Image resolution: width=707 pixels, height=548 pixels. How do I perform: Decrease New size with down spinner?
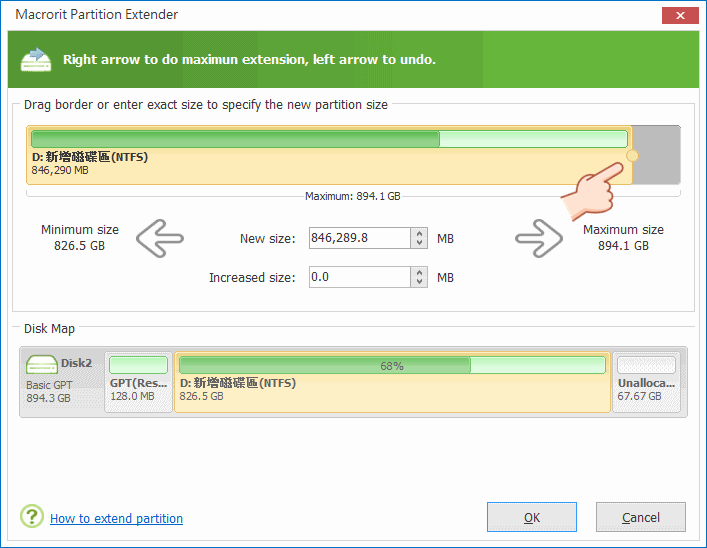click(419, 243)
